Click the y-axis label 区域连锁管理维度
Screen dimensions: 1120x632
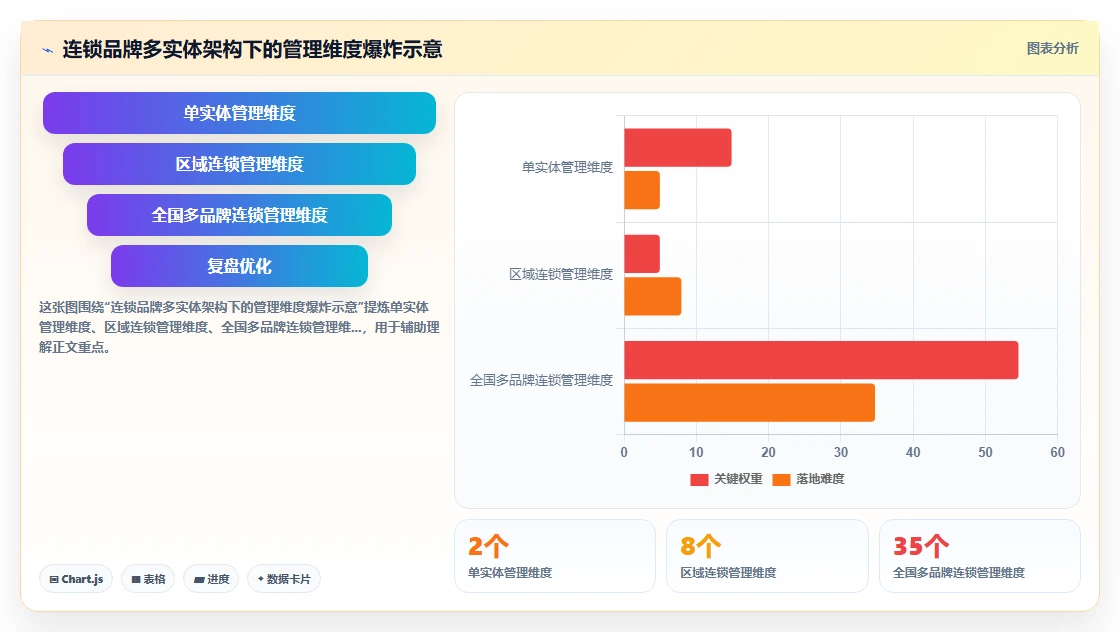point(561,274)
